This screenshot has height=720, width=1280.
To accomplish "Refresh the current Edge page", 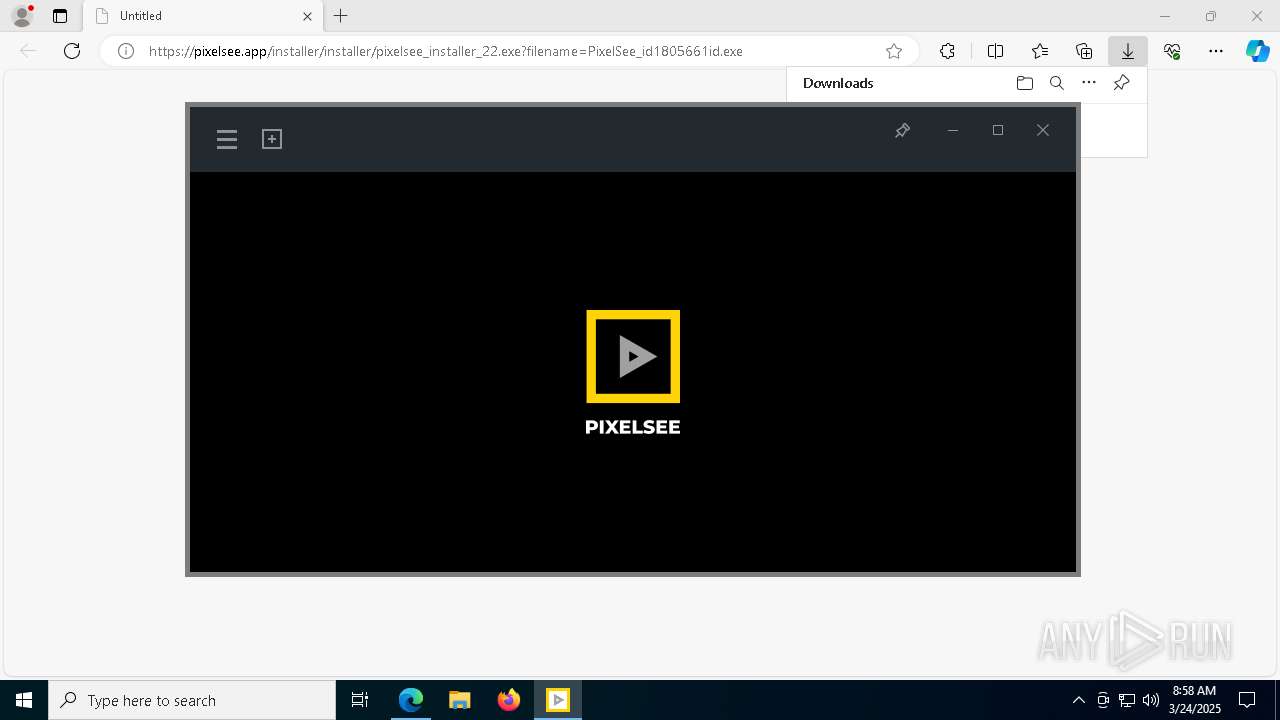I will pos(72,51).
